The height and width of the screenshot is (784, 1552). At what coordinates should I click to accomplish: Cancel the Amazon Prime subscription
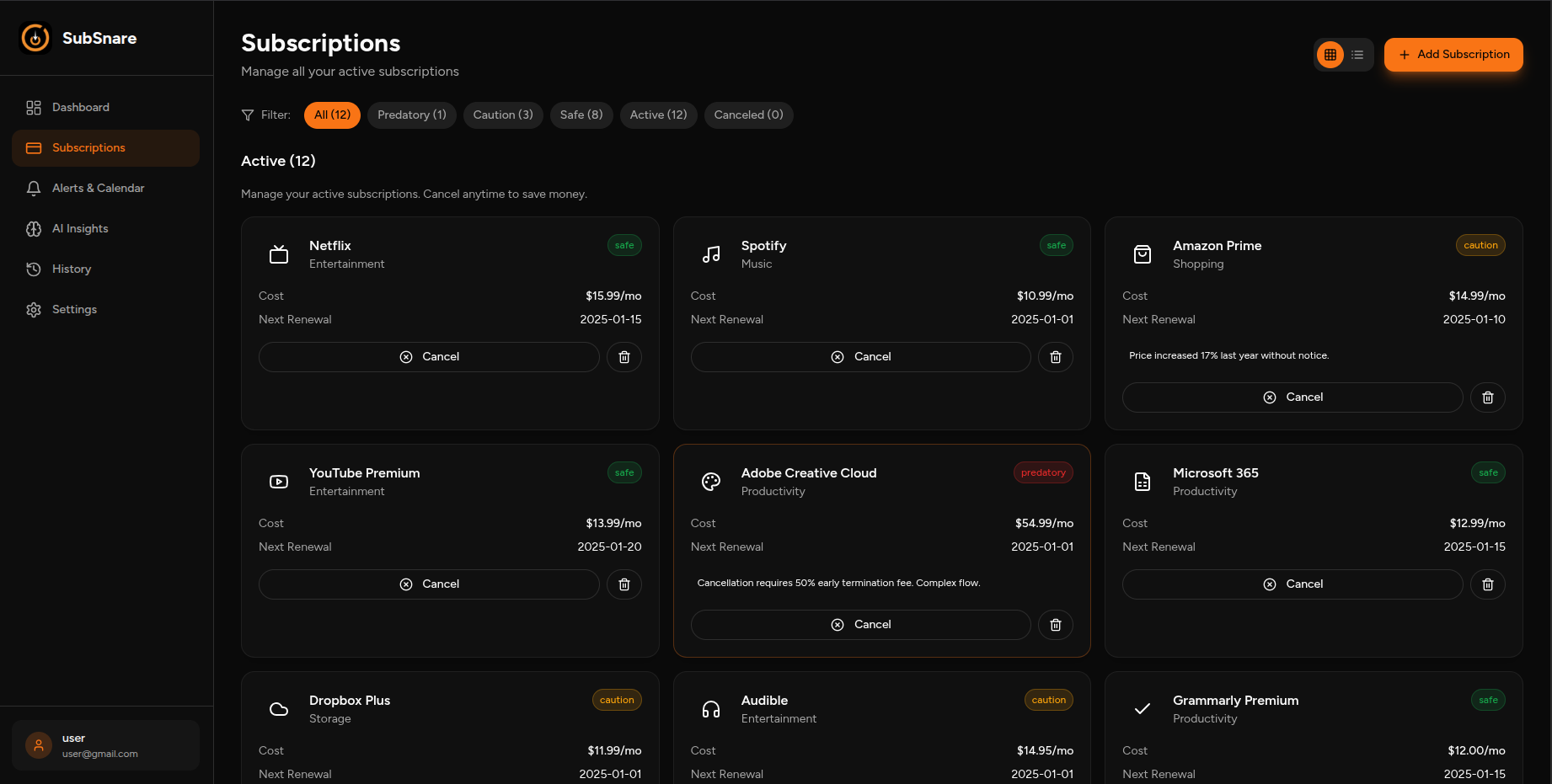coord(1292,397)
